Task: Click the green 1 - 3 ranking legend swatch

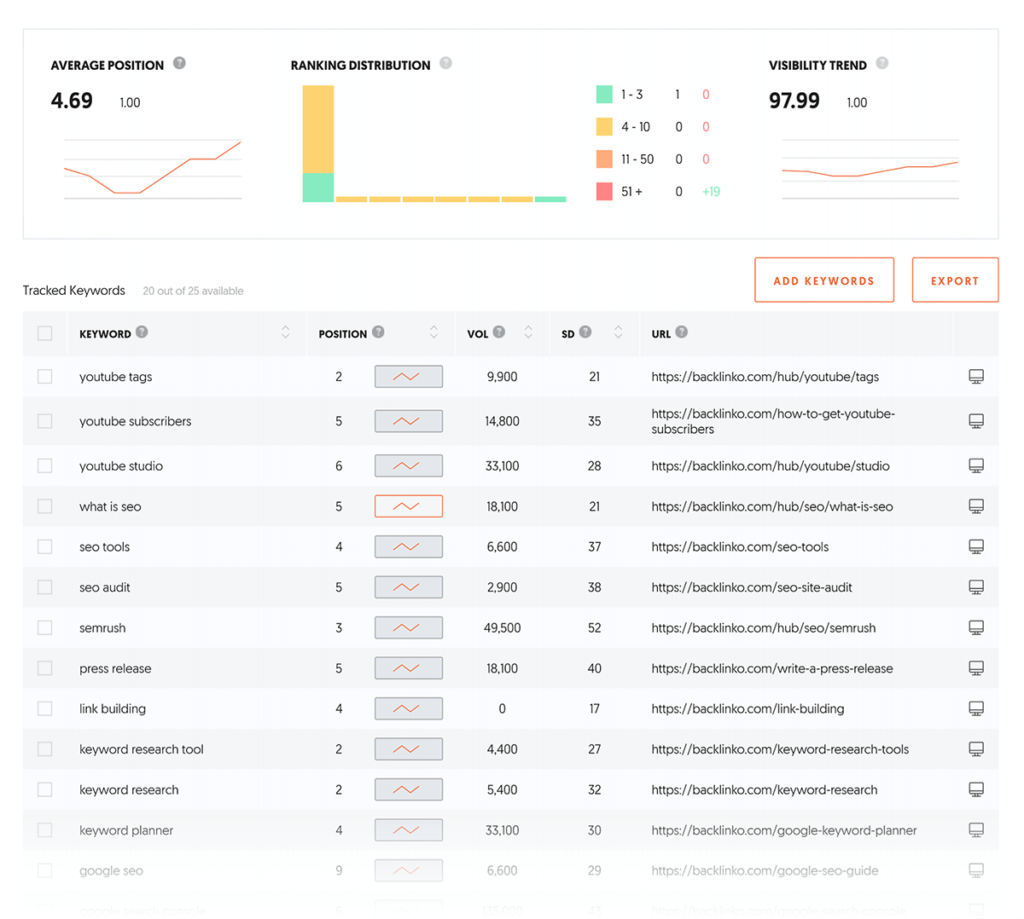Action: [x=604, y=95]
